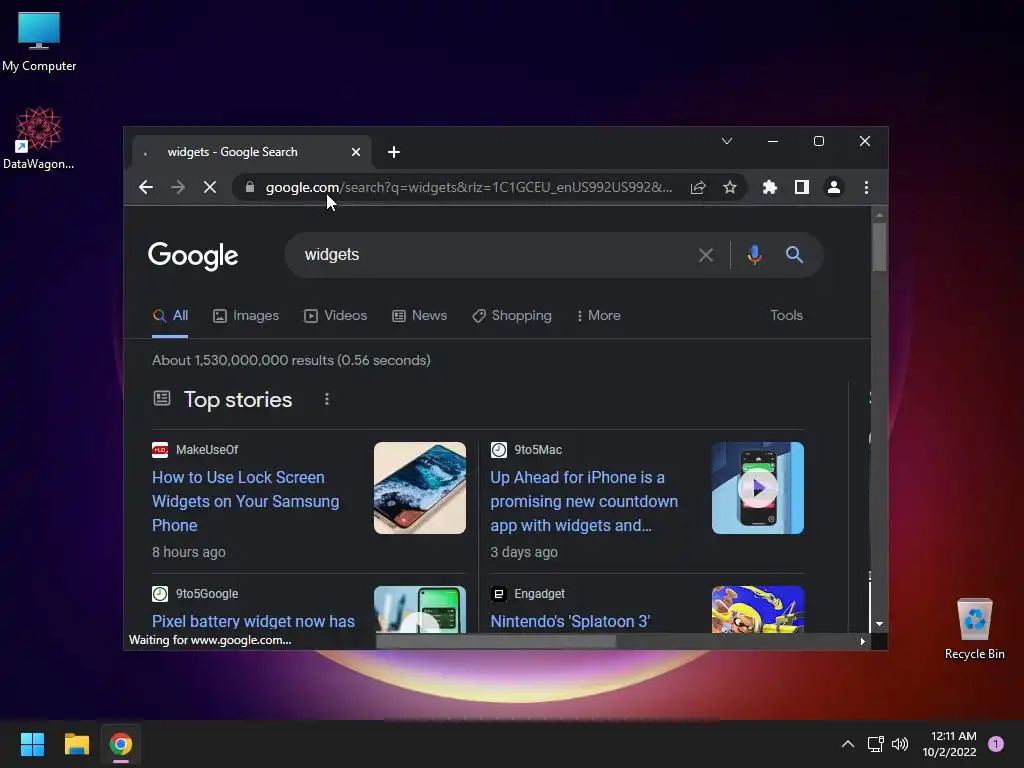Switch to the Images tab
The image size is (1024, 768).
(246, 315)
